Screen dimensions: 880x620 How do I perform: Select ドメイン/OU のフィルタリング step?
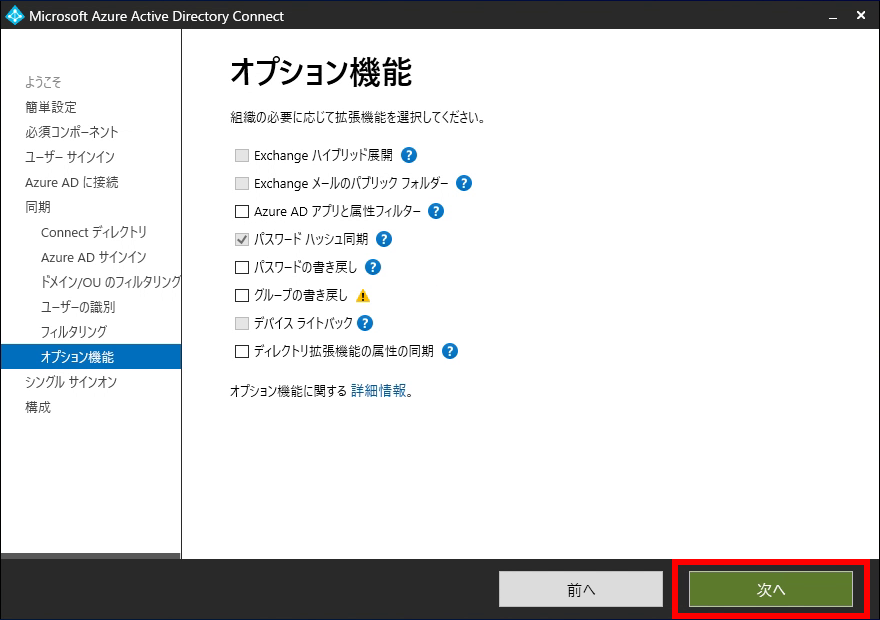coord(111,282)
